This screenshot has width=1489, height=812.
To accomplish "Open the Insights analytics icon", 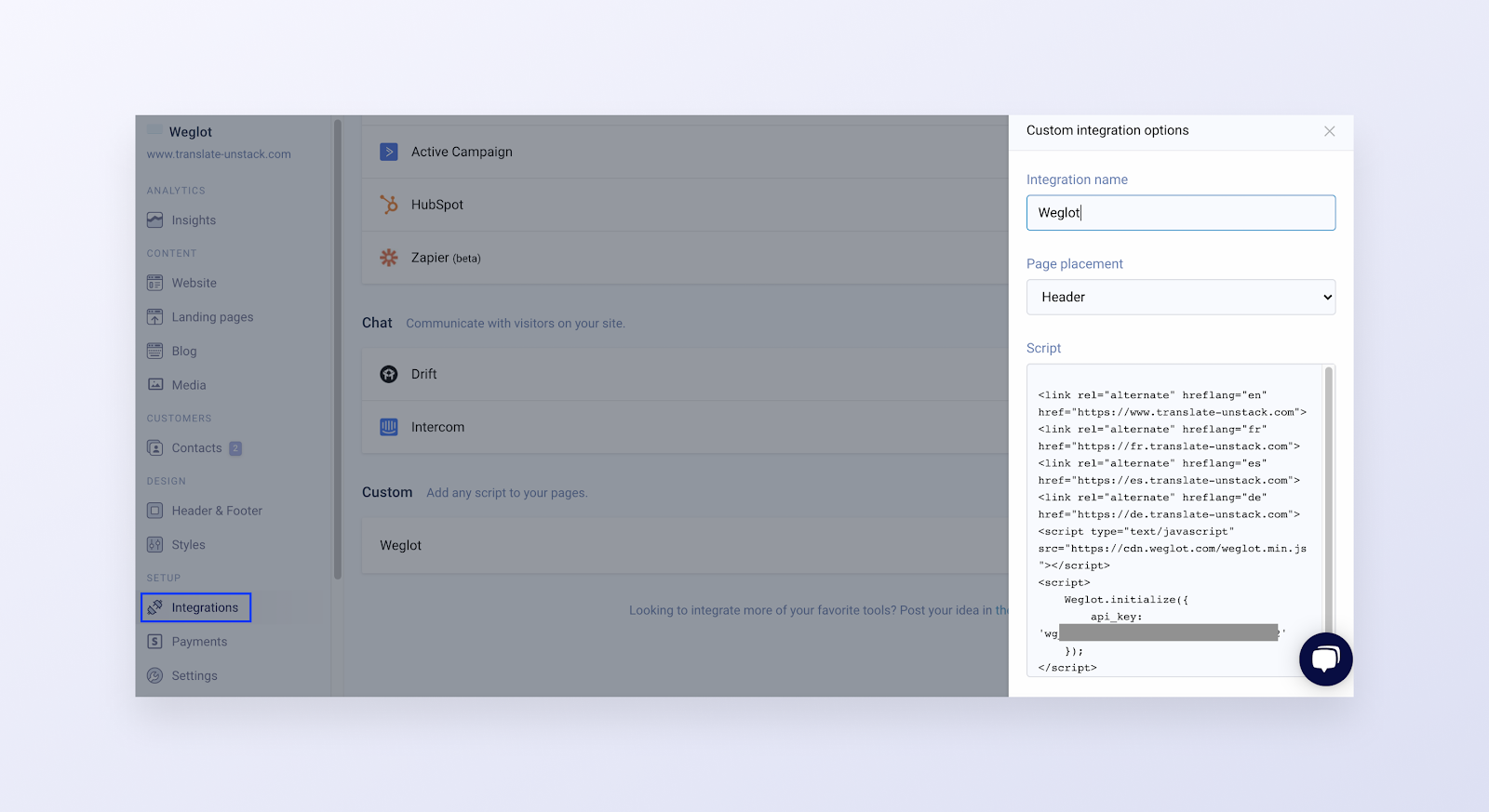I will tap(154, 220).
